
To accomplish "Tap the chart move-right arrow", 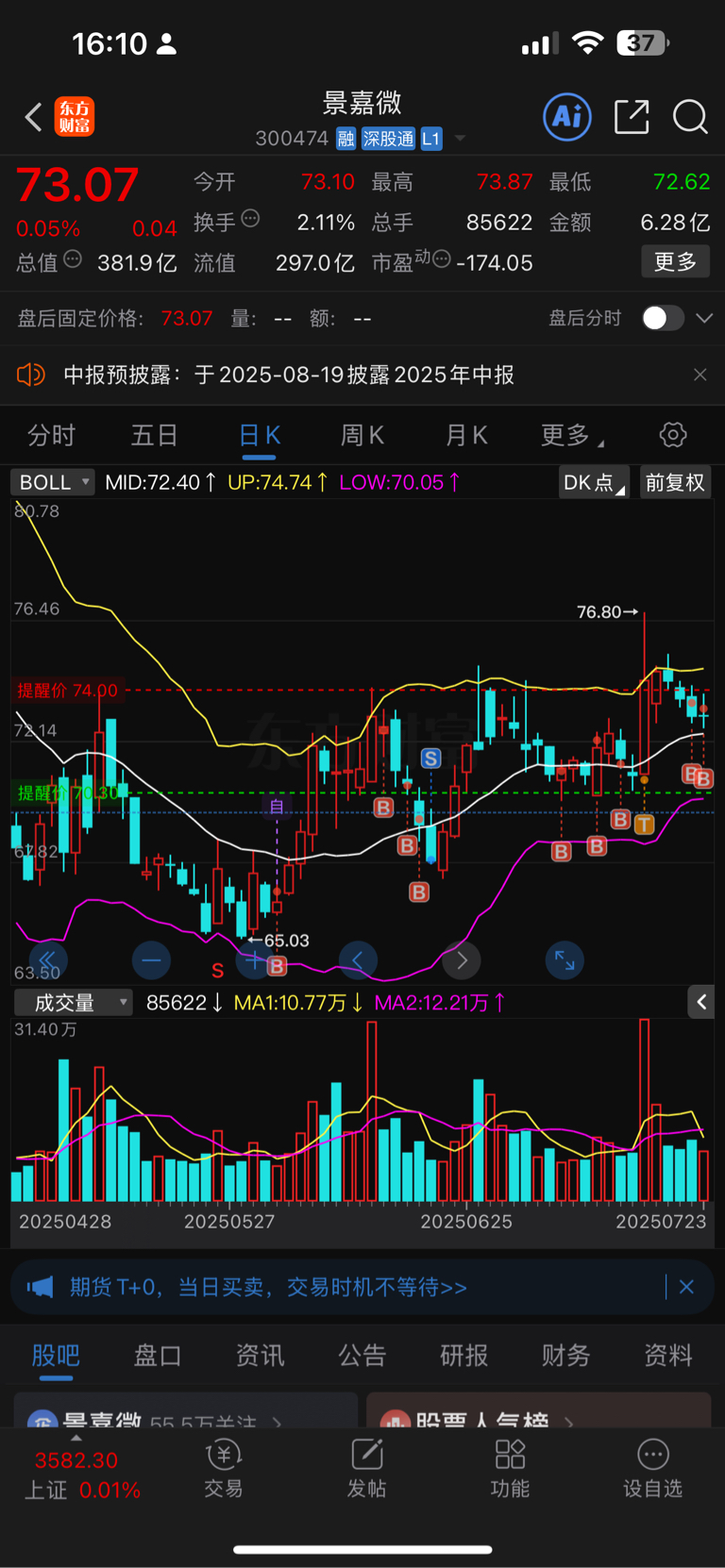I will tap(462, 960).
